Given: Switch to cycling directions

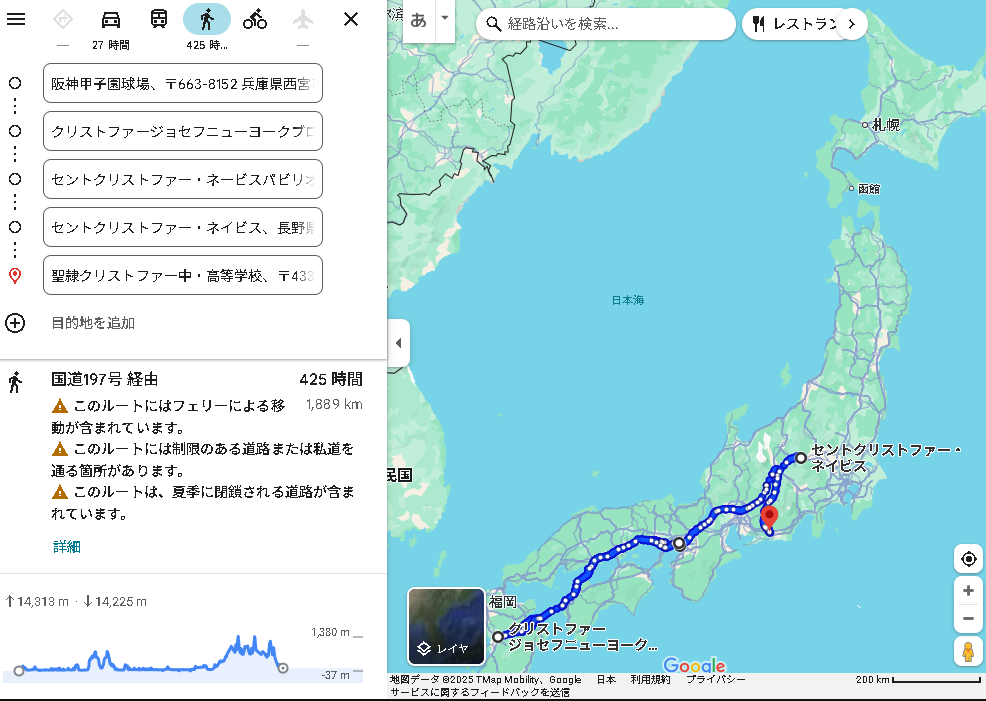Looking at the screenshot, I should tap(255, 19).
